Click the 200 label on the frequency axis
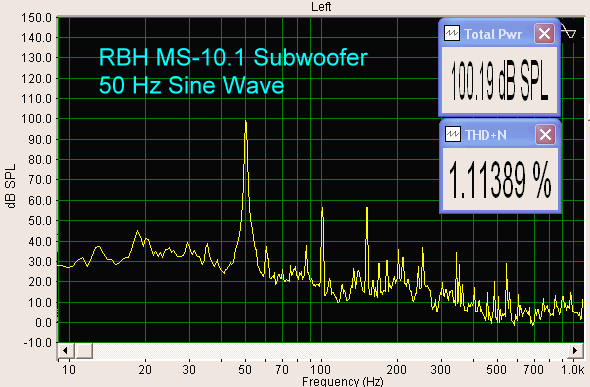The height and width of the screenshot is (387, 590). (397, 370)
